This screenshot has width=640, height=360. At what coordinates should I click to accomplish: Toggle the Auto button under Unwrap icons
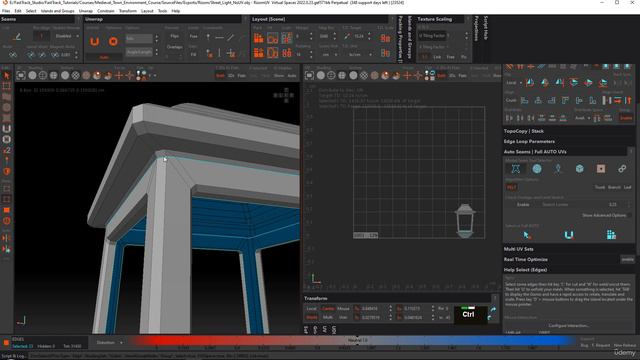point(104,58)
